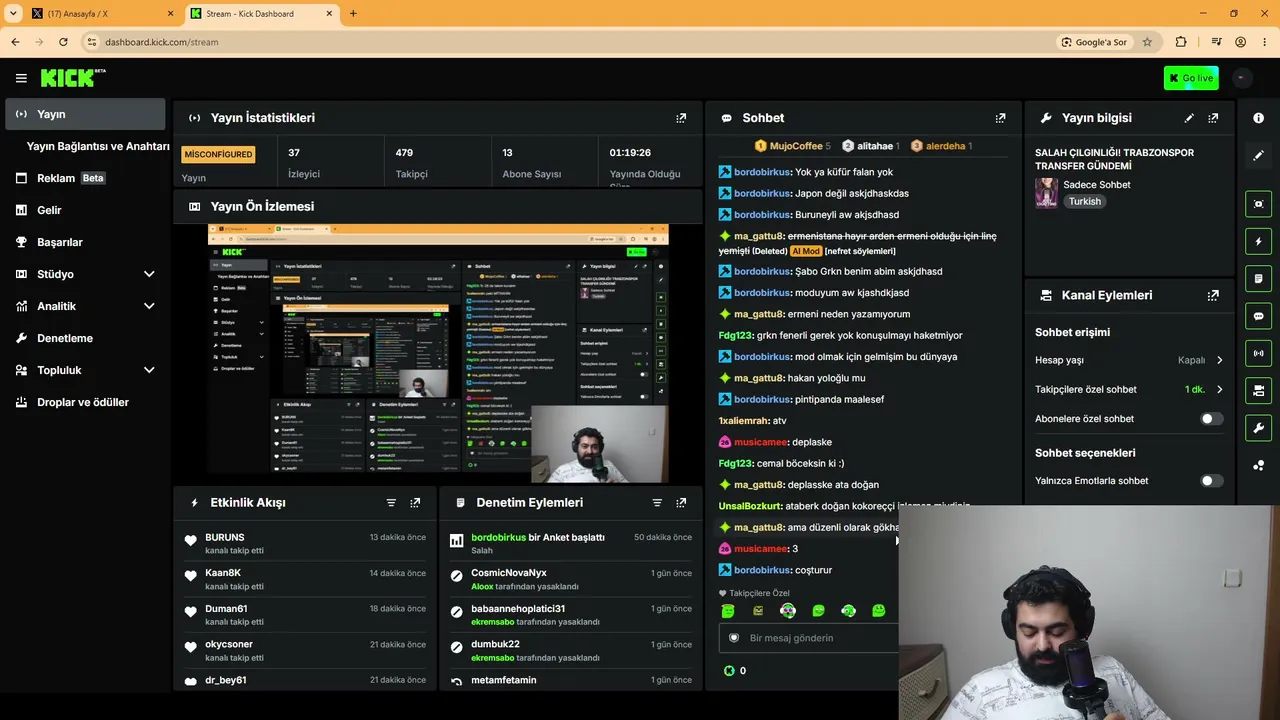1280x720 pixels.
Task: Click the three-dots icon at right rail bottom
Action: 1258,465
